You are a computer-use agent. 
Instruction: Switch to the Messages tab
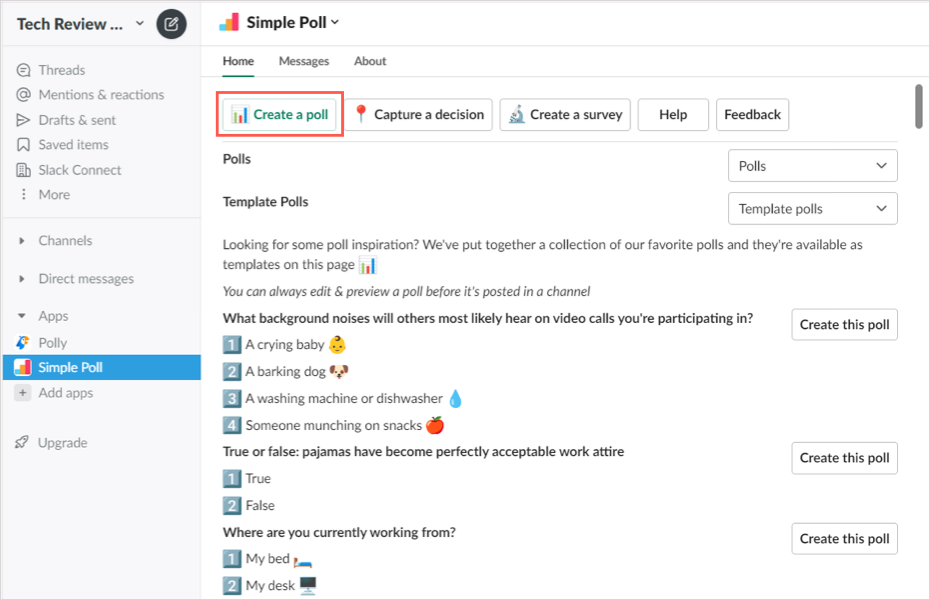click(304, 61)
